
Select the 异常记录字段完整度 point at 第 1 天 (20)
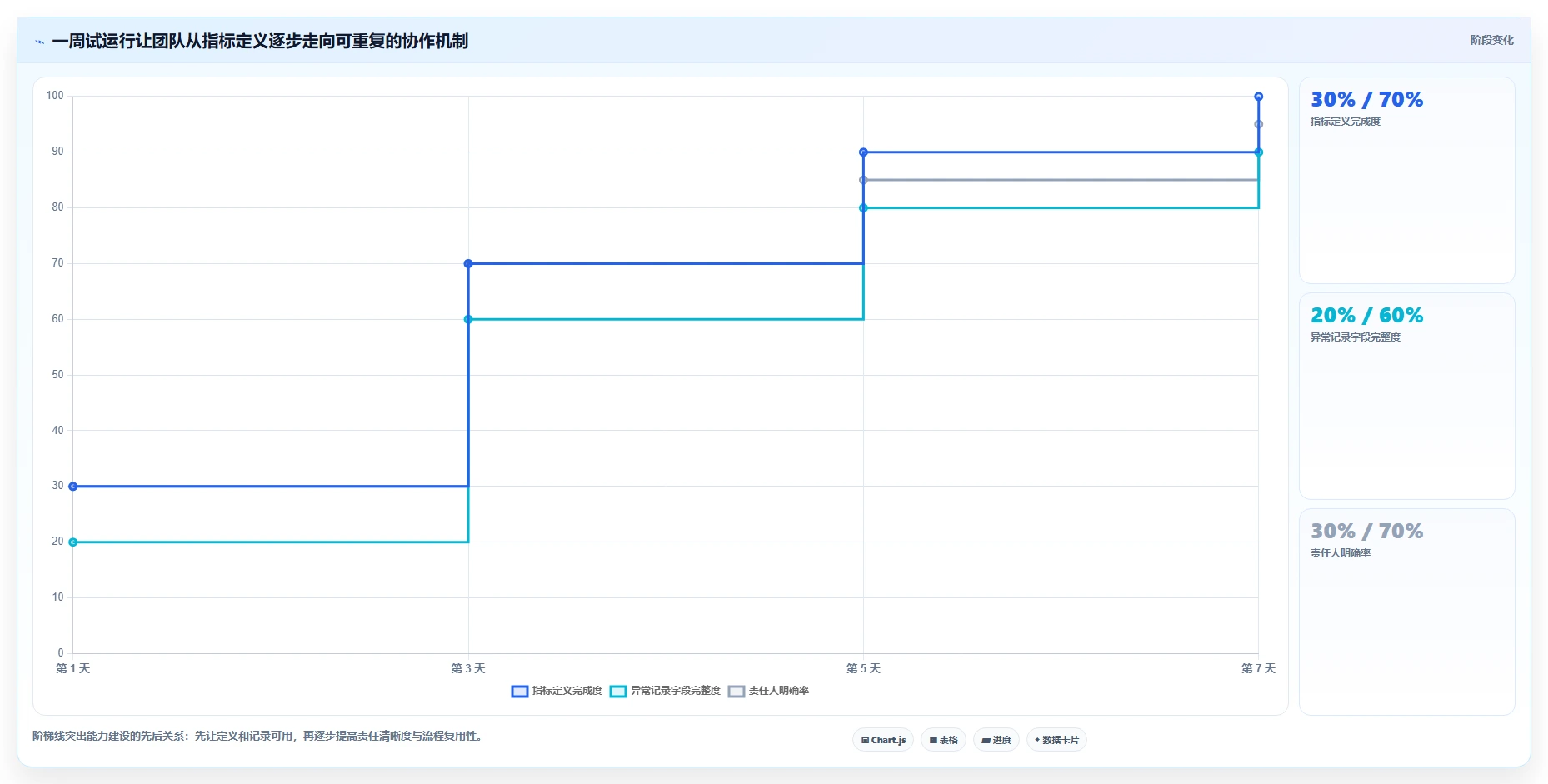73,542
